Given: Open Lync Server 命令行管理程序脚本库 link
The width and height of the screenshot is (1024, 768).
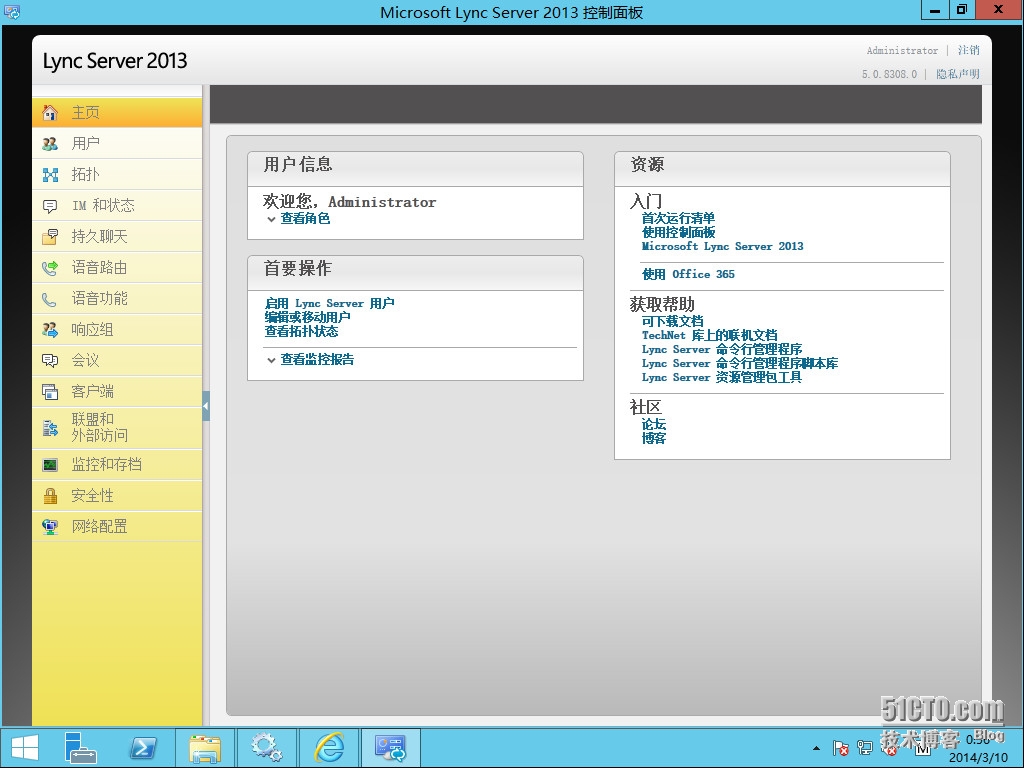Looking at the screenshot, I should click(x=739, y=364).
